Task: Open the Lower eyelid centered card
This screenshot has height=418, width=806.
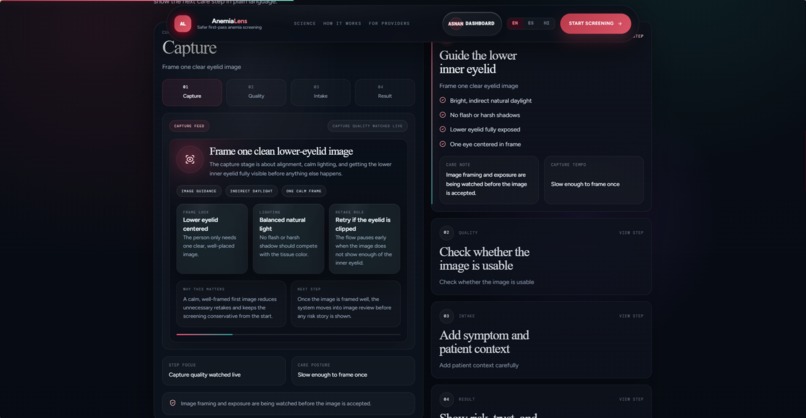Action: (212, 239)
